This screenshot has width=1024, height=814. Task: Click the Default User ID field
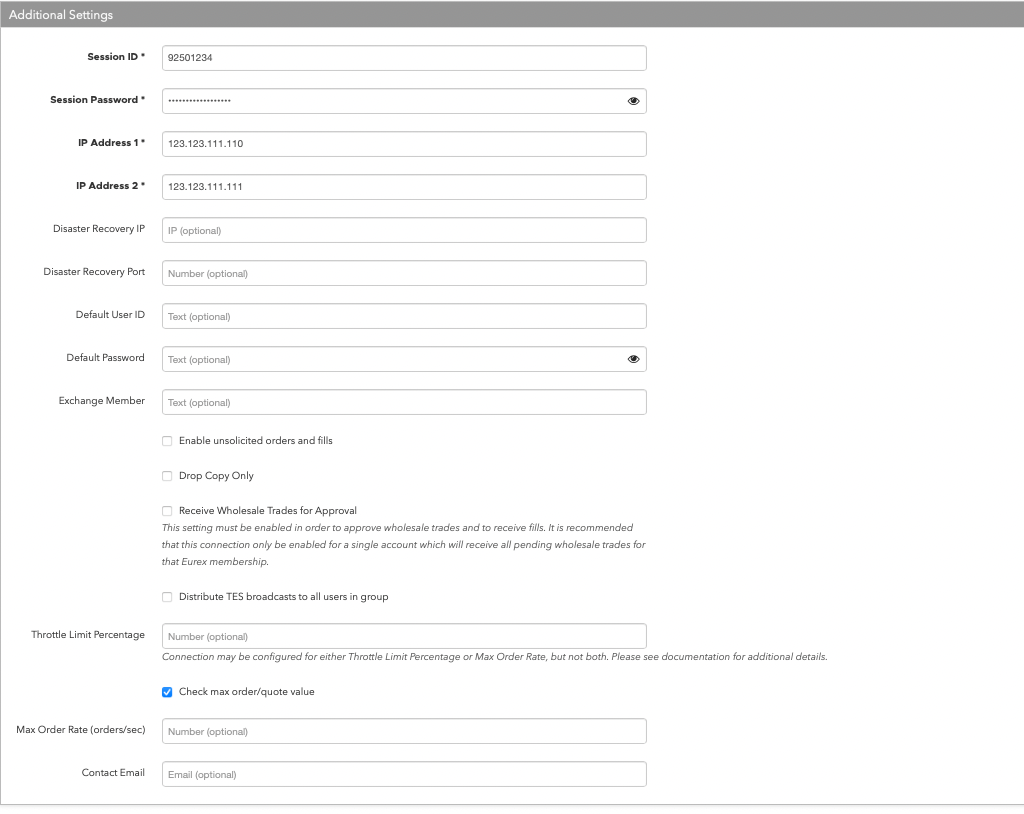pos(404,316)
